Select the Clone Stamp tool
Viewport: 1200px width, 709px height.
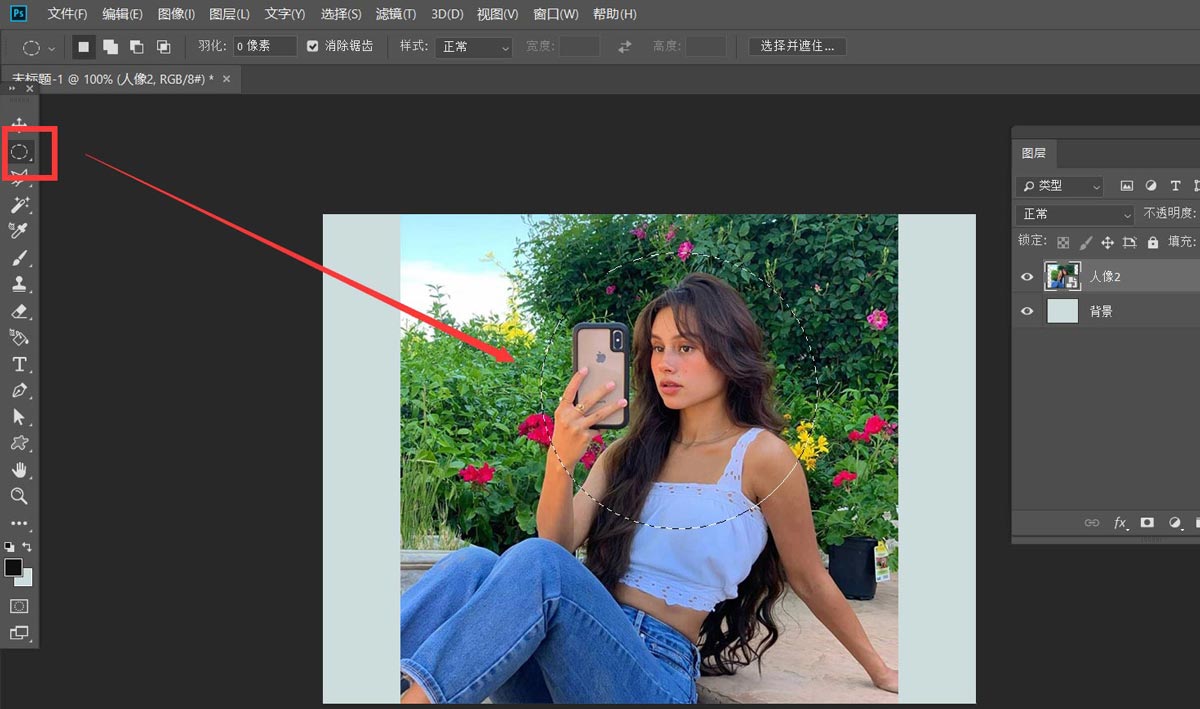(x=19, y=284)
